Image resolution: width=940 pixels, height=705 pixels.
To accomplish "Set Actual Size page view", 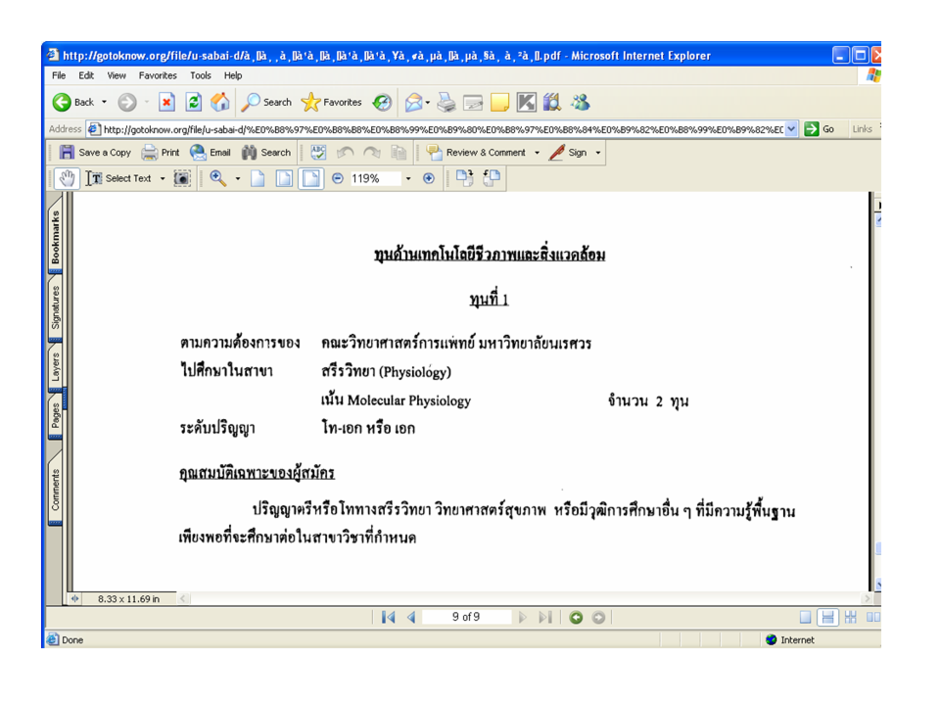I will click(258, 178).
